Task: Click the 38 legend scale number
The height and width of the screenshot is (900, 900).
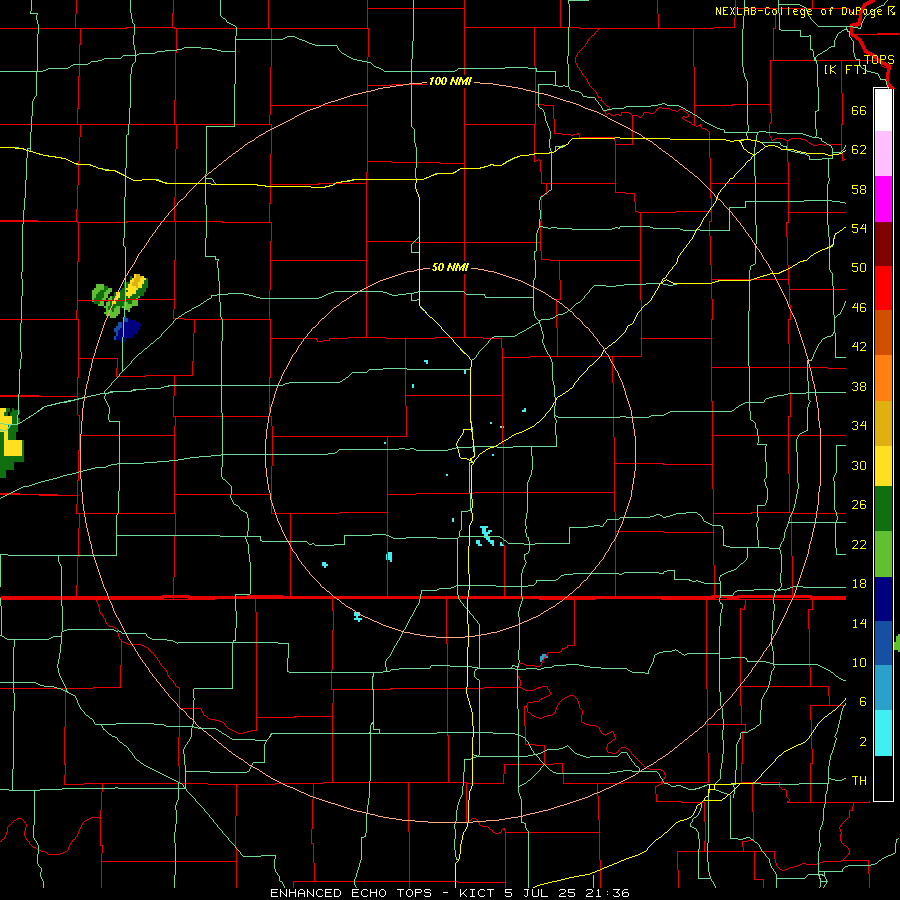Action: tap(859, 387)
